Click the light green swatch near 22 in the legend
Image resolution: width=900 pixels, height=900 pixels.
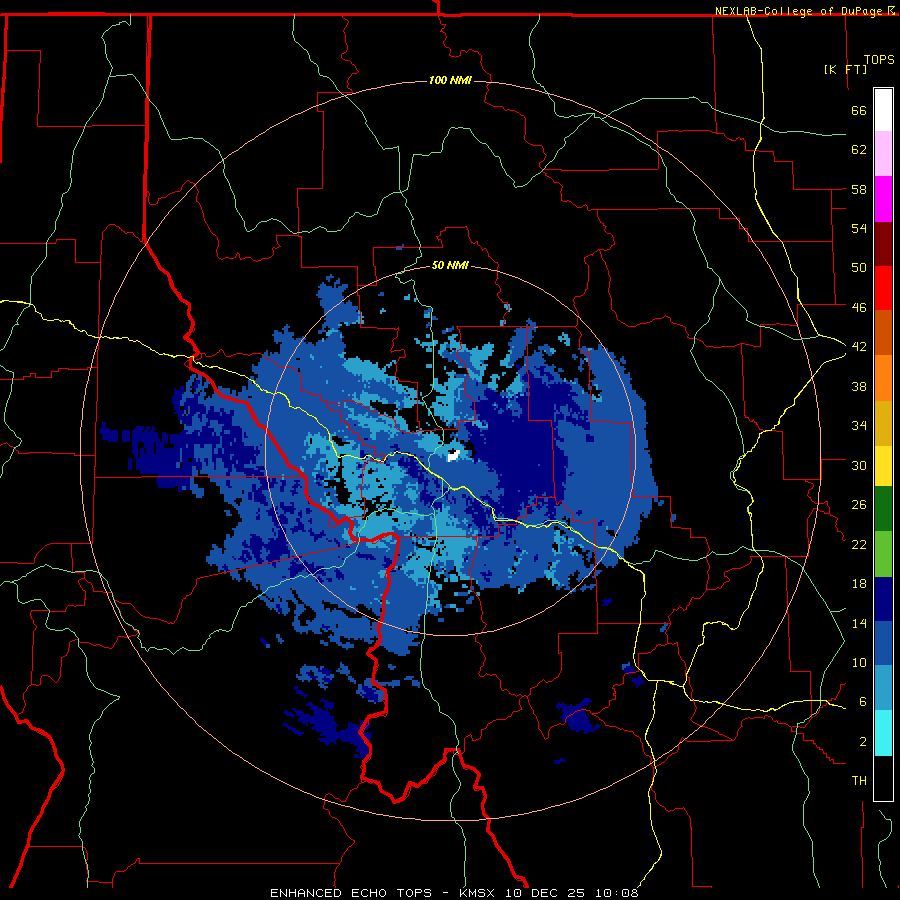[x=883, y=554]
